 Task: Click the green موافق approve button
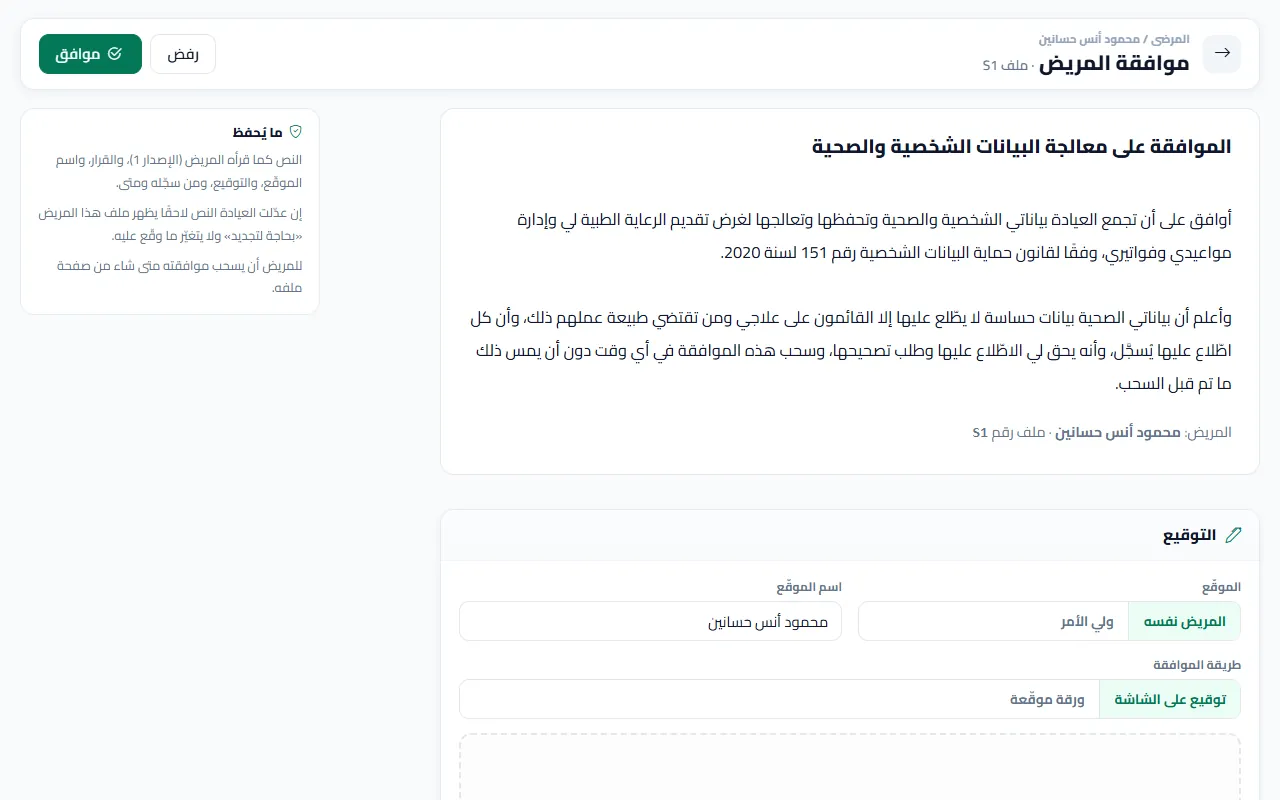[91, 54]
